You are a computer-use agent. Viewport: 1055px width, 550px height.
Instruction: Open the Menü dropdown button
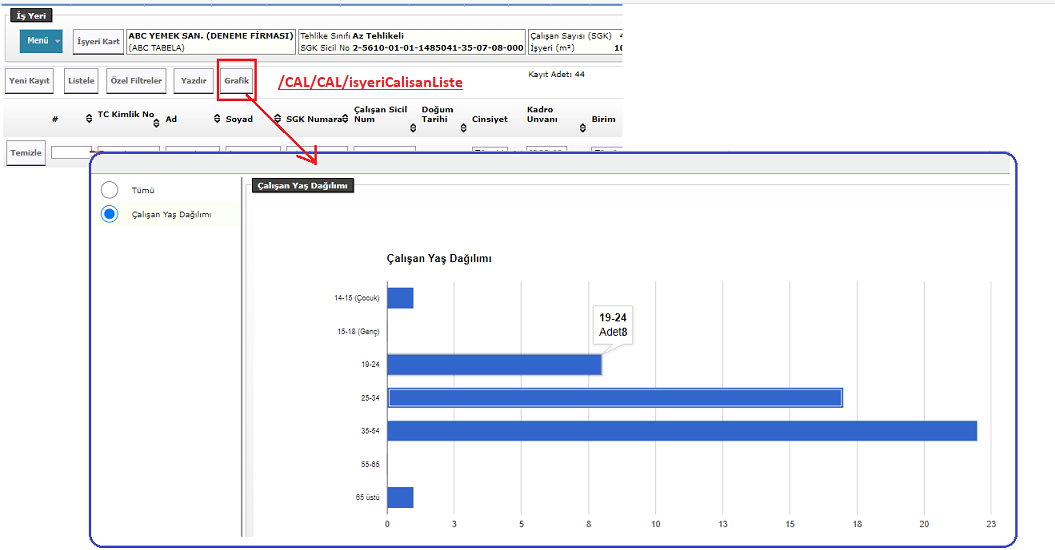click(x=41, y=41)
